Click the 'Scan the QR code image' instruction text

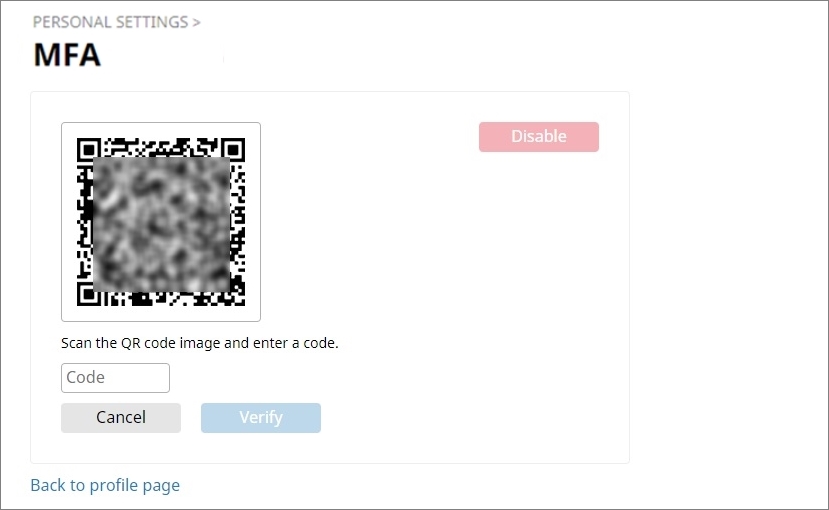(x=141, y=343)
